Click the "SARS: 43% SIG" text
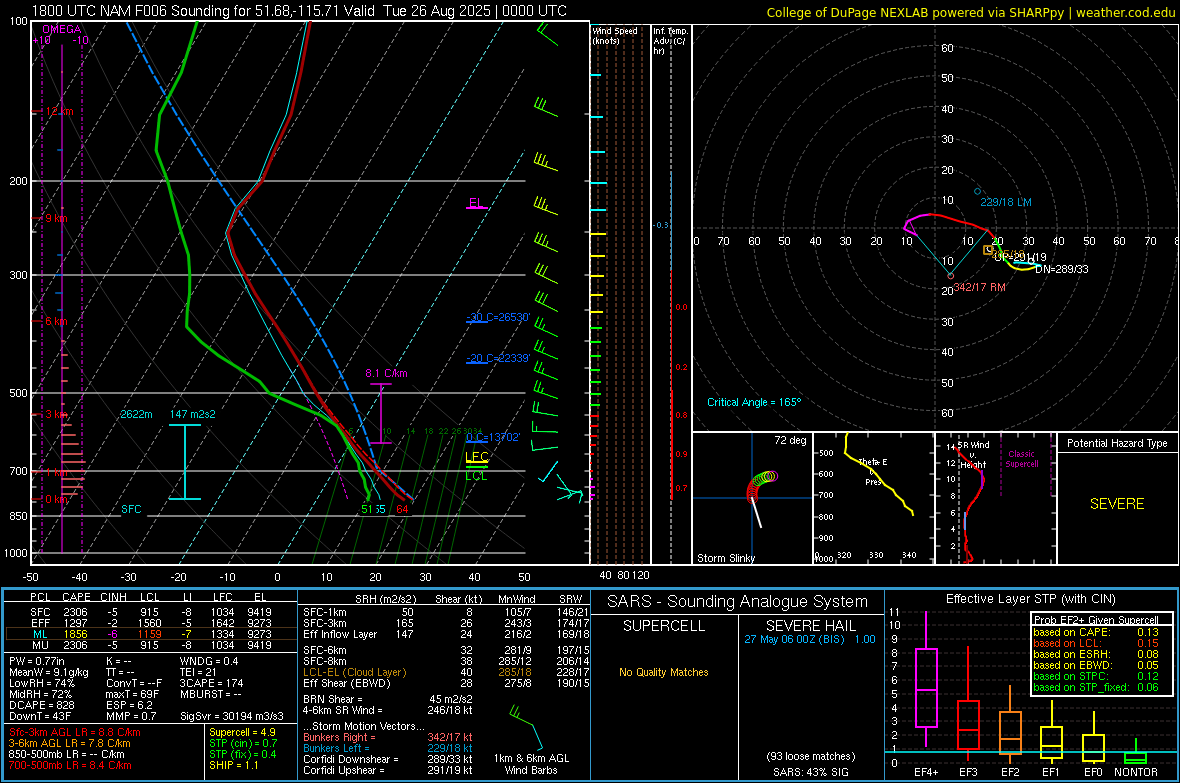This screenshot has width=1180, height=783. pyautogui.click(x=810, y=772)
